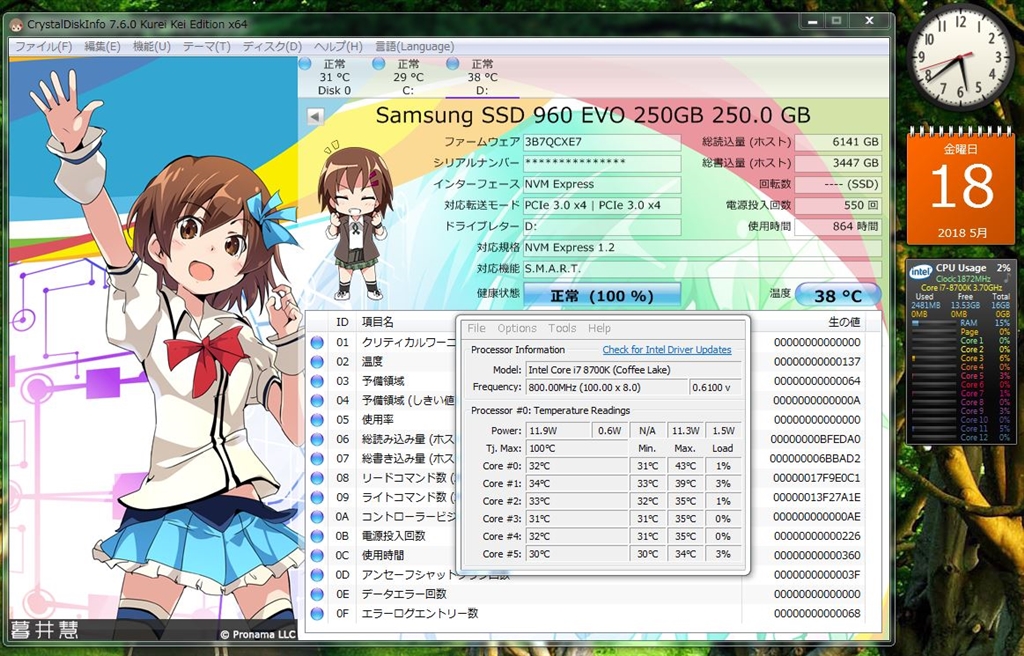Click status icon of row 0B 電源投入回数

coord(317,536)
